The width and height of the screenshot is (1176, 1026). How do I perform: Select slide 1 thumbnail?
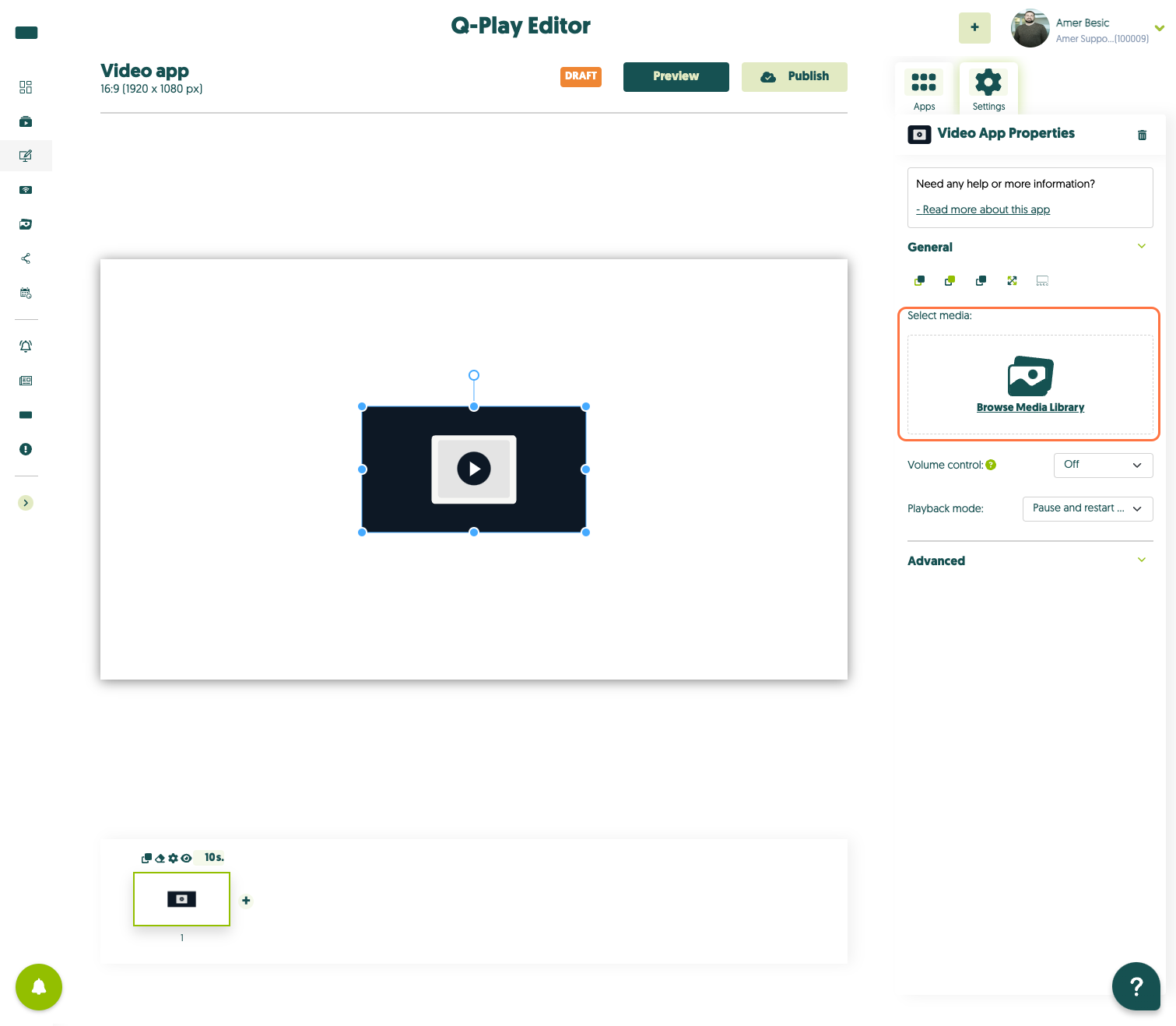181,899
